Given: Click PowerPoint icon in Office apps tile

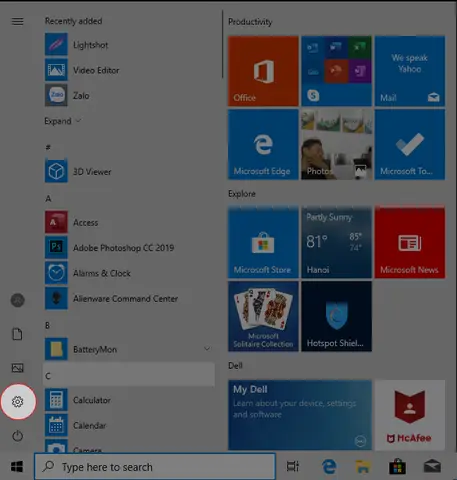Looking at the screenshot, I should [x=336, y=71].
